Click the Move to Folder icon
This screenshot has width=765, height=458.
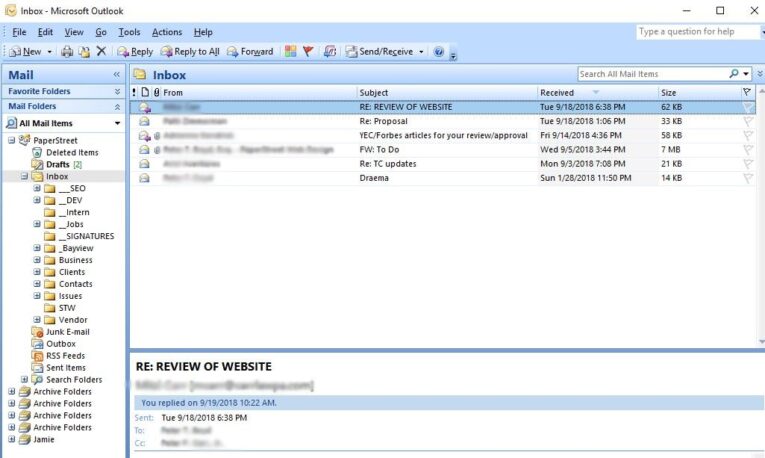[x=84, y=51]
